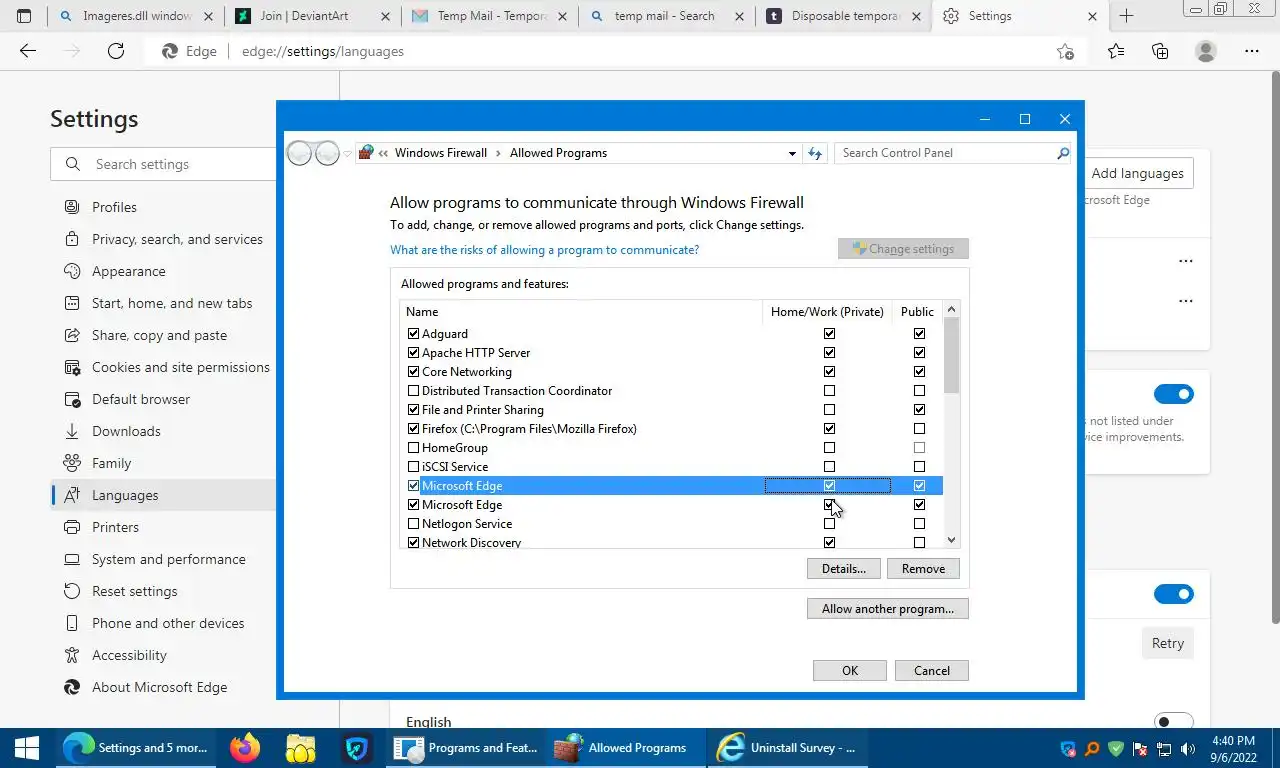Viewport: 1280px width, 768px height.
Task: Switch to Join DeviantArt tab
Action: click(314, 16)
